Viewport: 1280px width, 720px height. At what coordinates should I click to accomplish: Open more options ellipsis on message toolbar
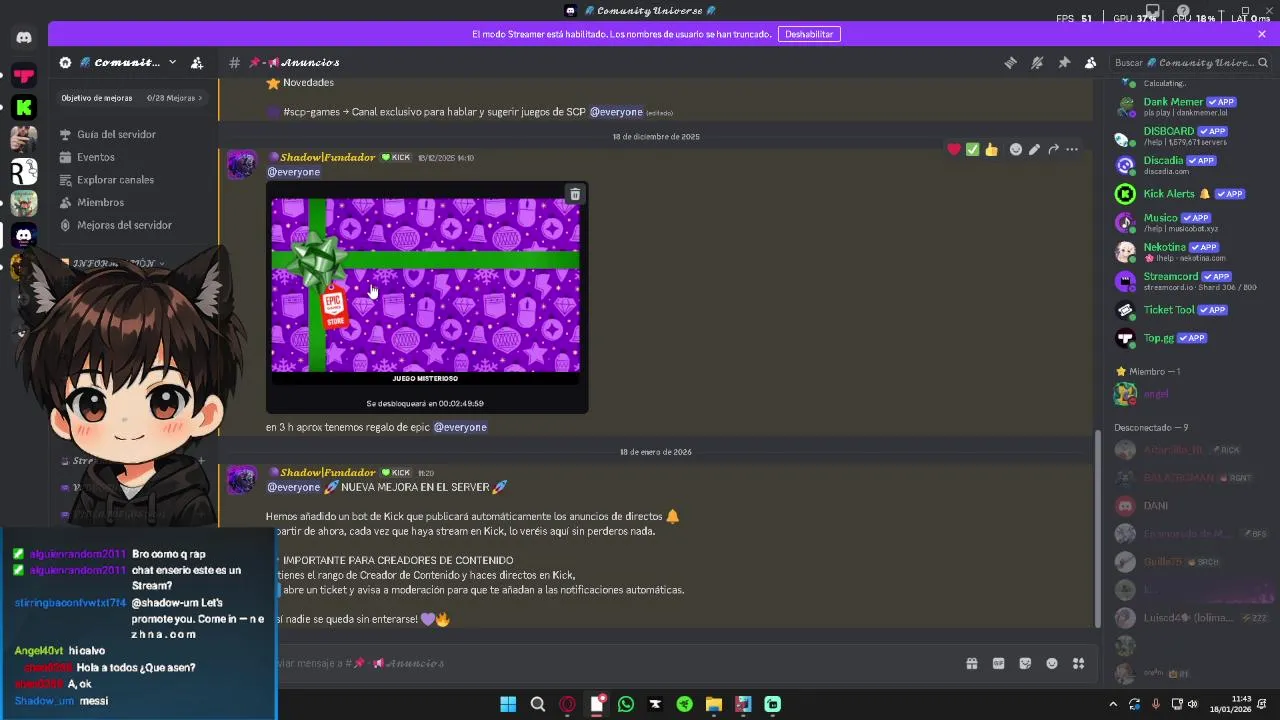point(1072,149)
